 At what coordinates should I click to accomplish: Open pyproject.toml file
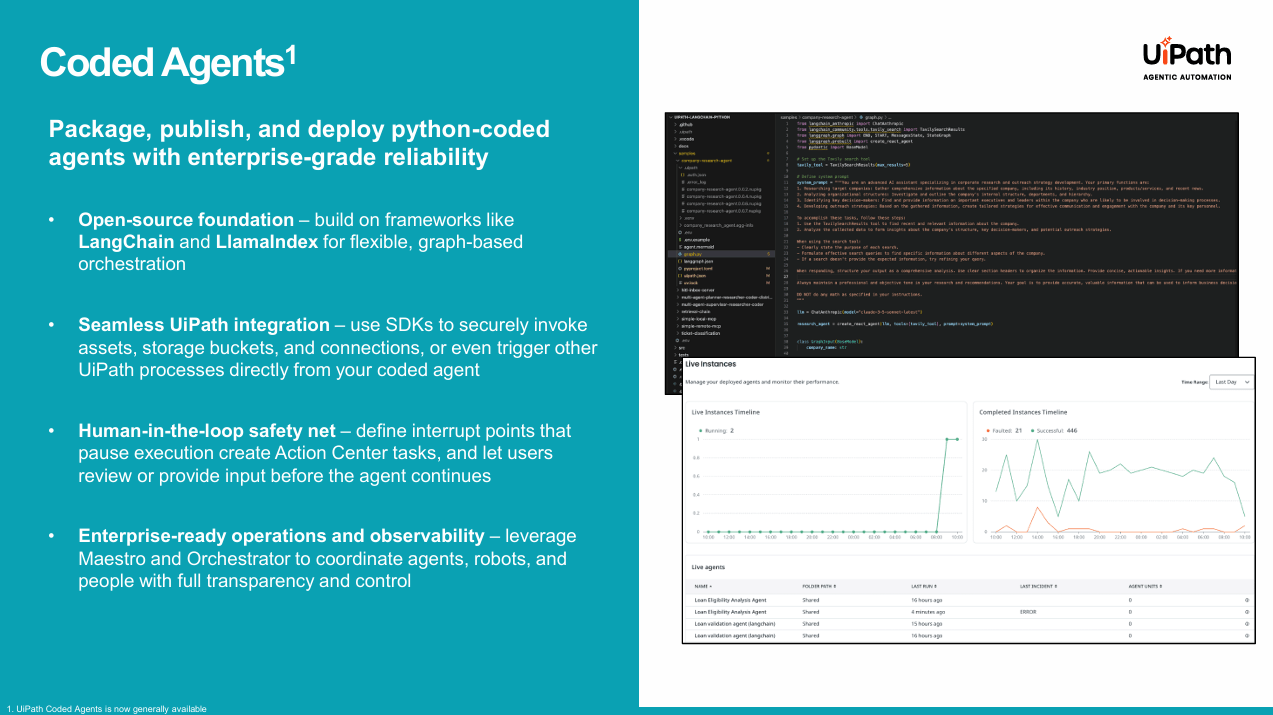click(692, 268)
